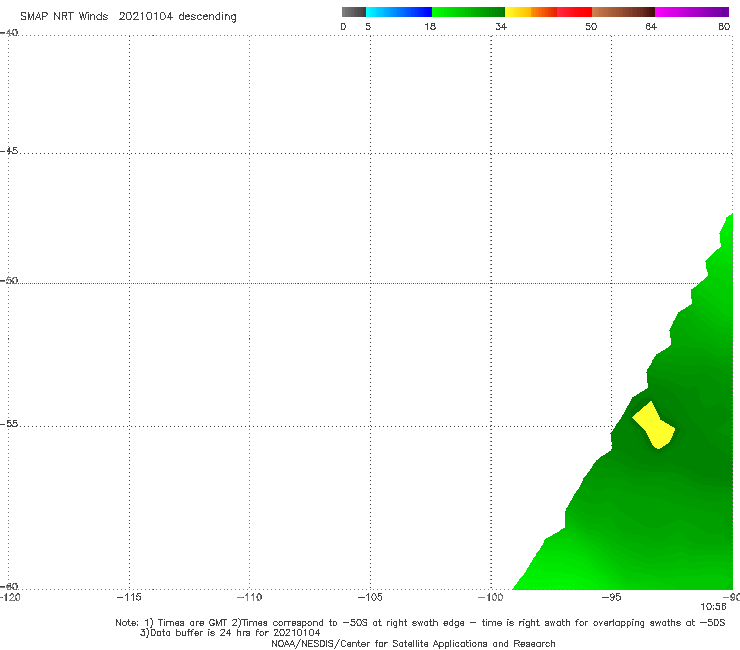This screenshot has width=740, height=650.
Task: Click the NOAA/NESDIS credit line
Action: (x=413, y=644)
